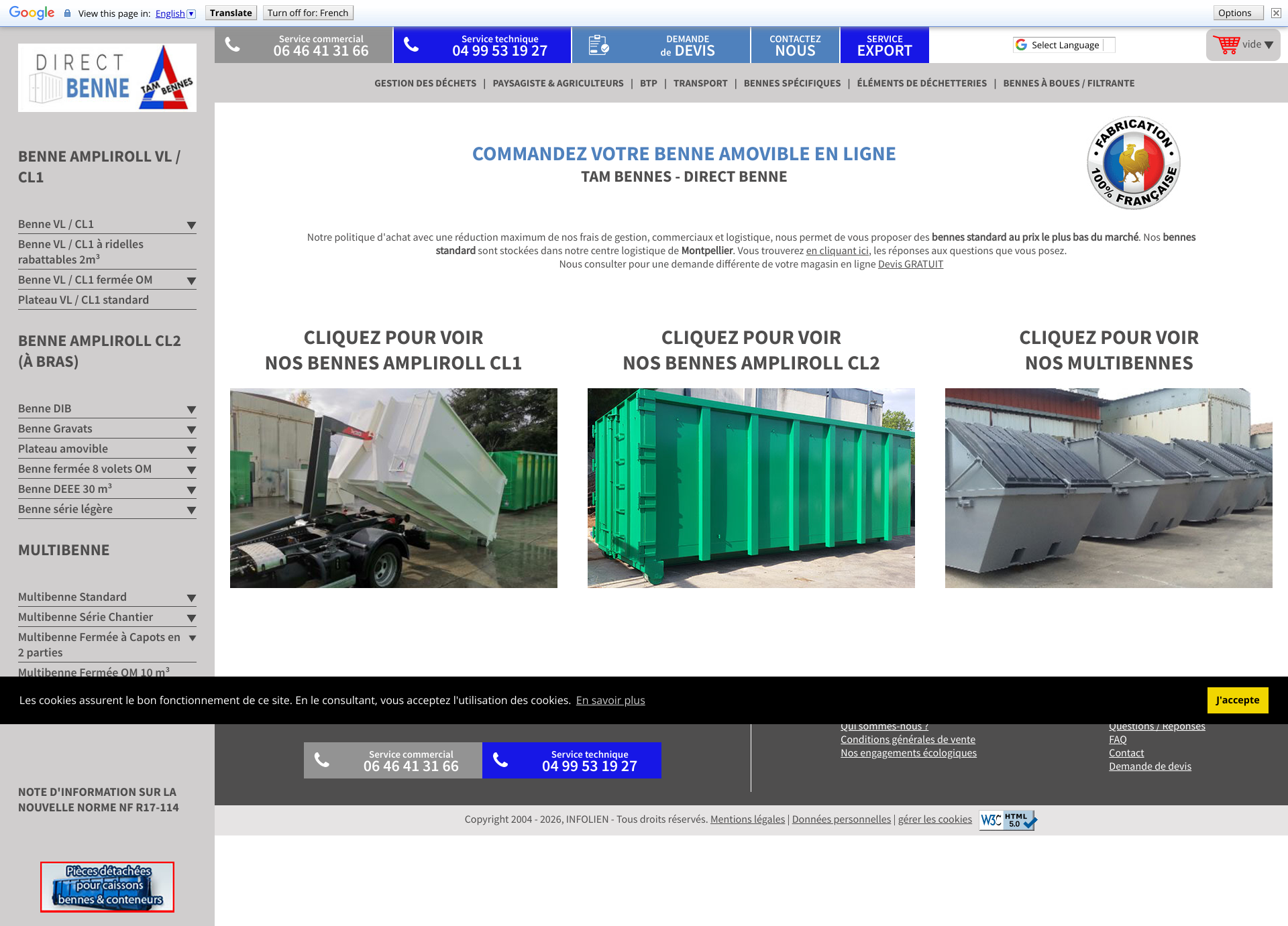Click the Translate button
The height and width of the screenshot is (926, 1288).
pos(231,13)
